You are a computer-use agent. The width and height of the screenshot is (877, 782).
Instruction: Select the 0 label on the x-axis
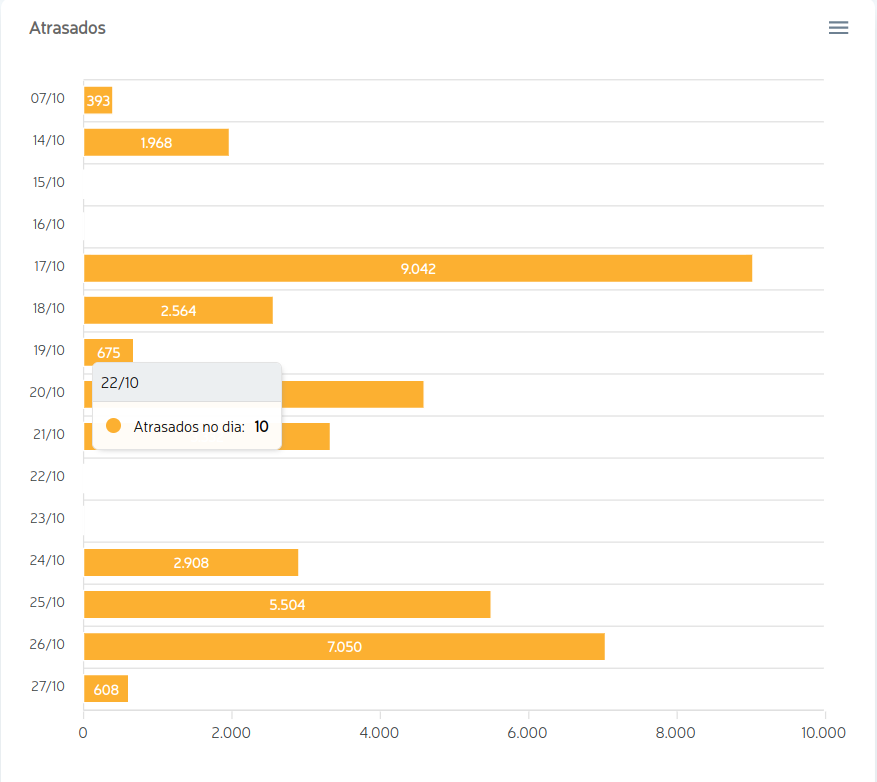(83, 732)
